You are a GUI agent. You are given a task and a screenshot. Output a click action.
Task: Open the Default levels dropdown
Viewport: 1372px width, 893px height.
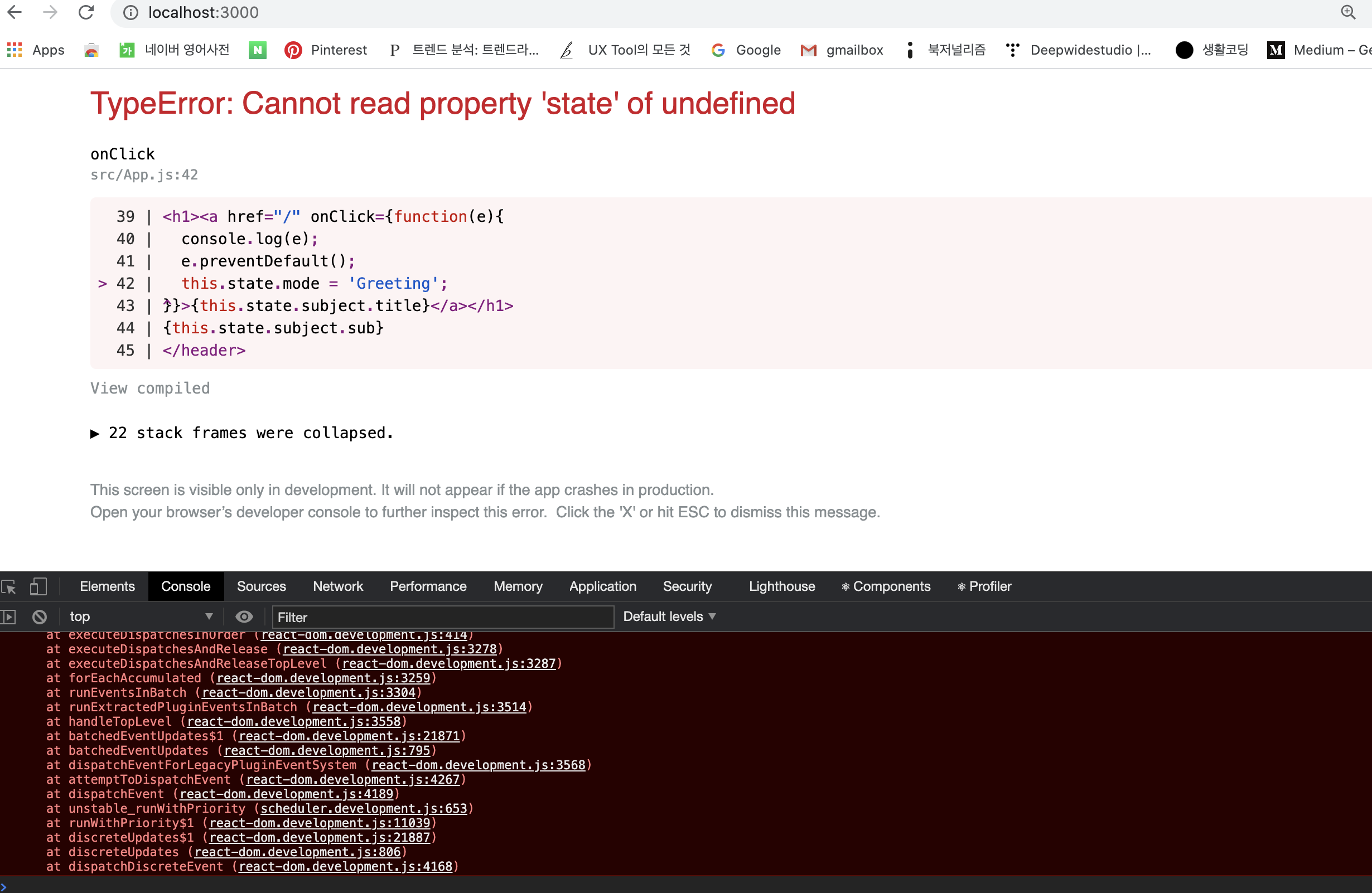(x=669, y=617)
